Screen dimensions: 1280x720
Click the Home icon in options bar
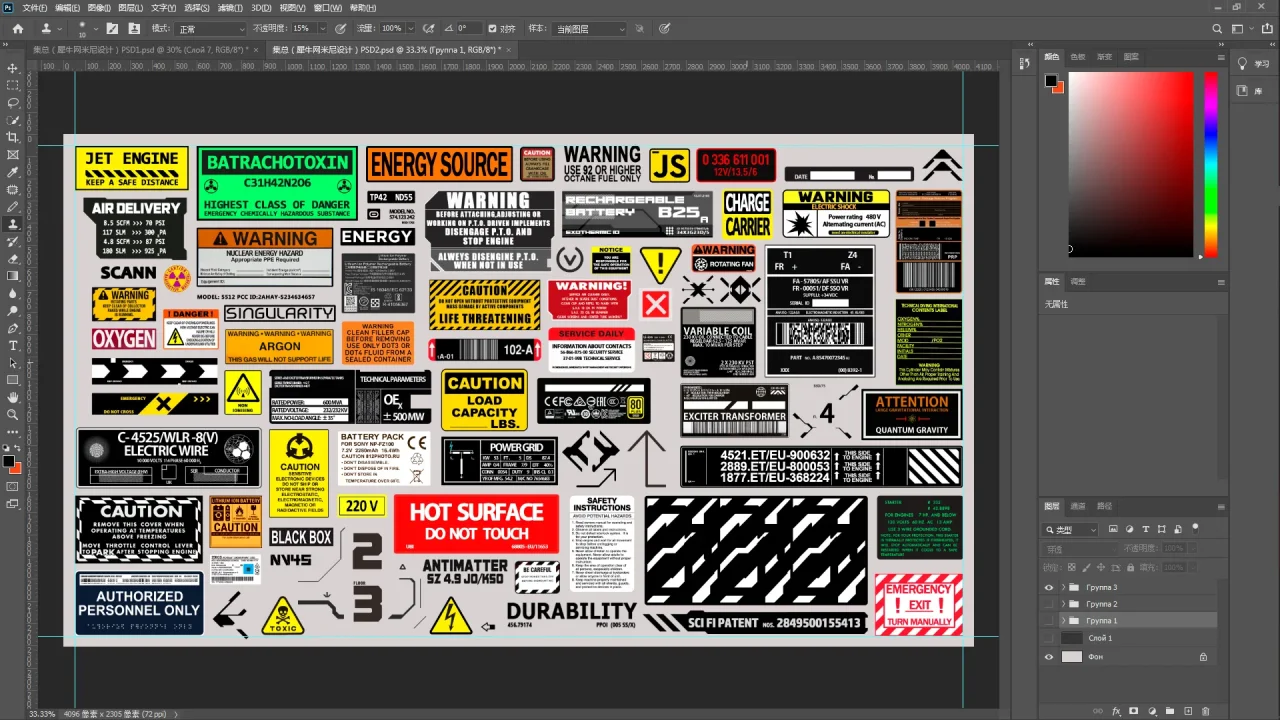pyautogui.click(x=17, y=28)
